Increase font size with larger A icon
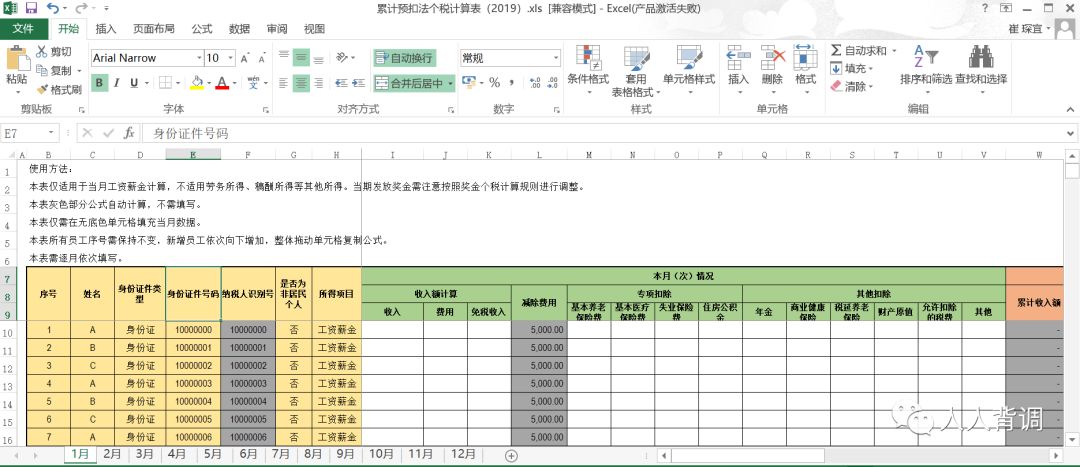Image resolution: width=1080 pixels, height=467 pixels. tap(245, 59)
